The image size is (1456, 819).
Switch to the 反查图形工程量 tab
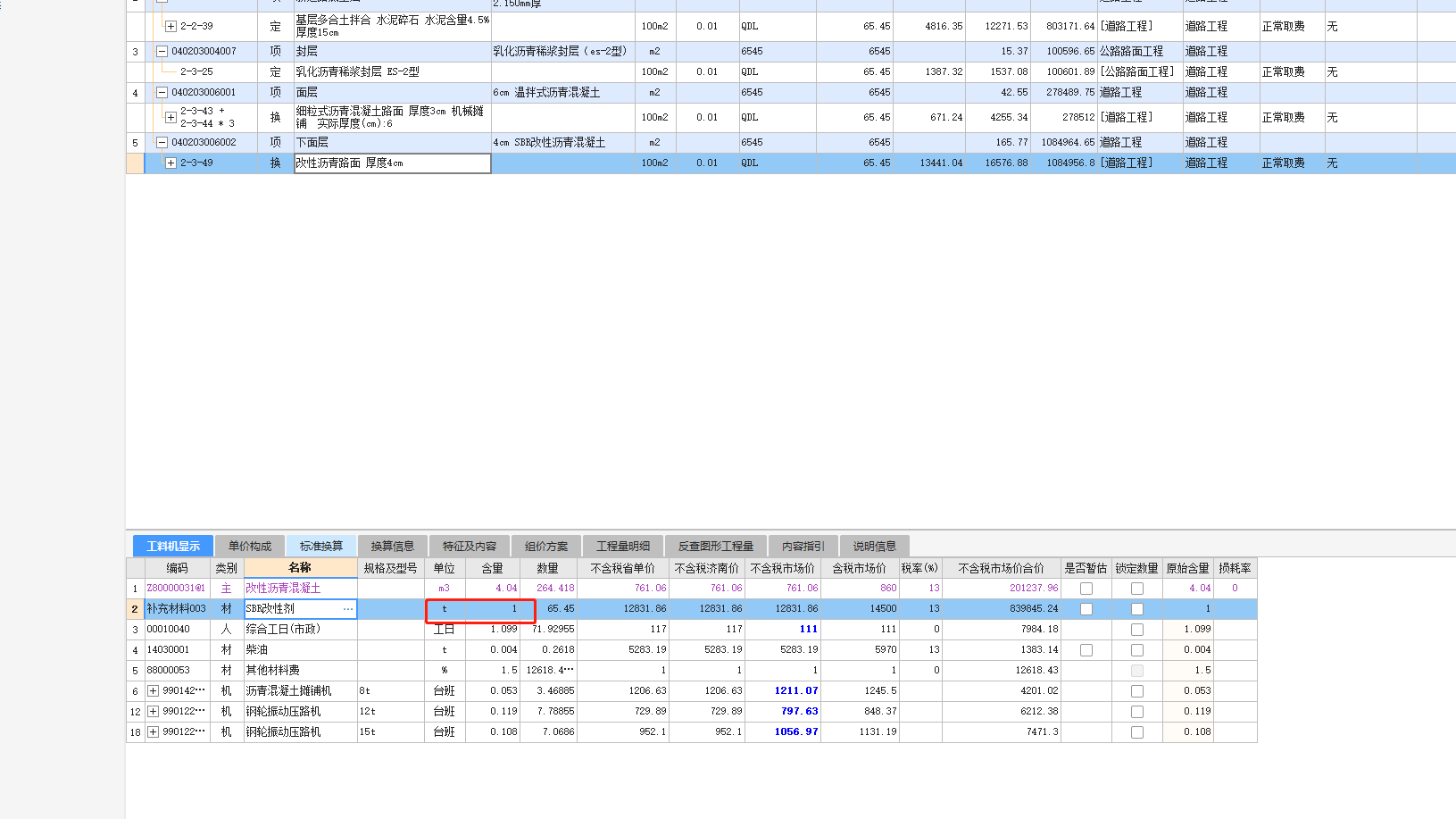click(x=716, y=546)
